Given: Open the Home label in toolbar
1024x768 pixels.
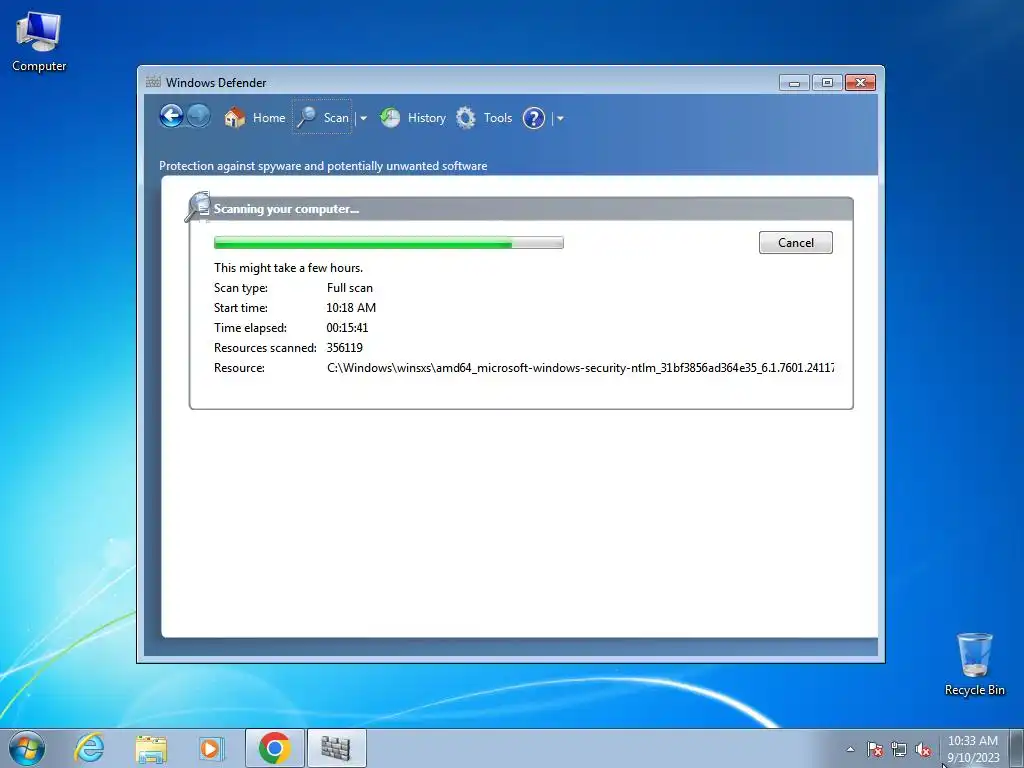Looking at the screenshot, I should [269, 118].
